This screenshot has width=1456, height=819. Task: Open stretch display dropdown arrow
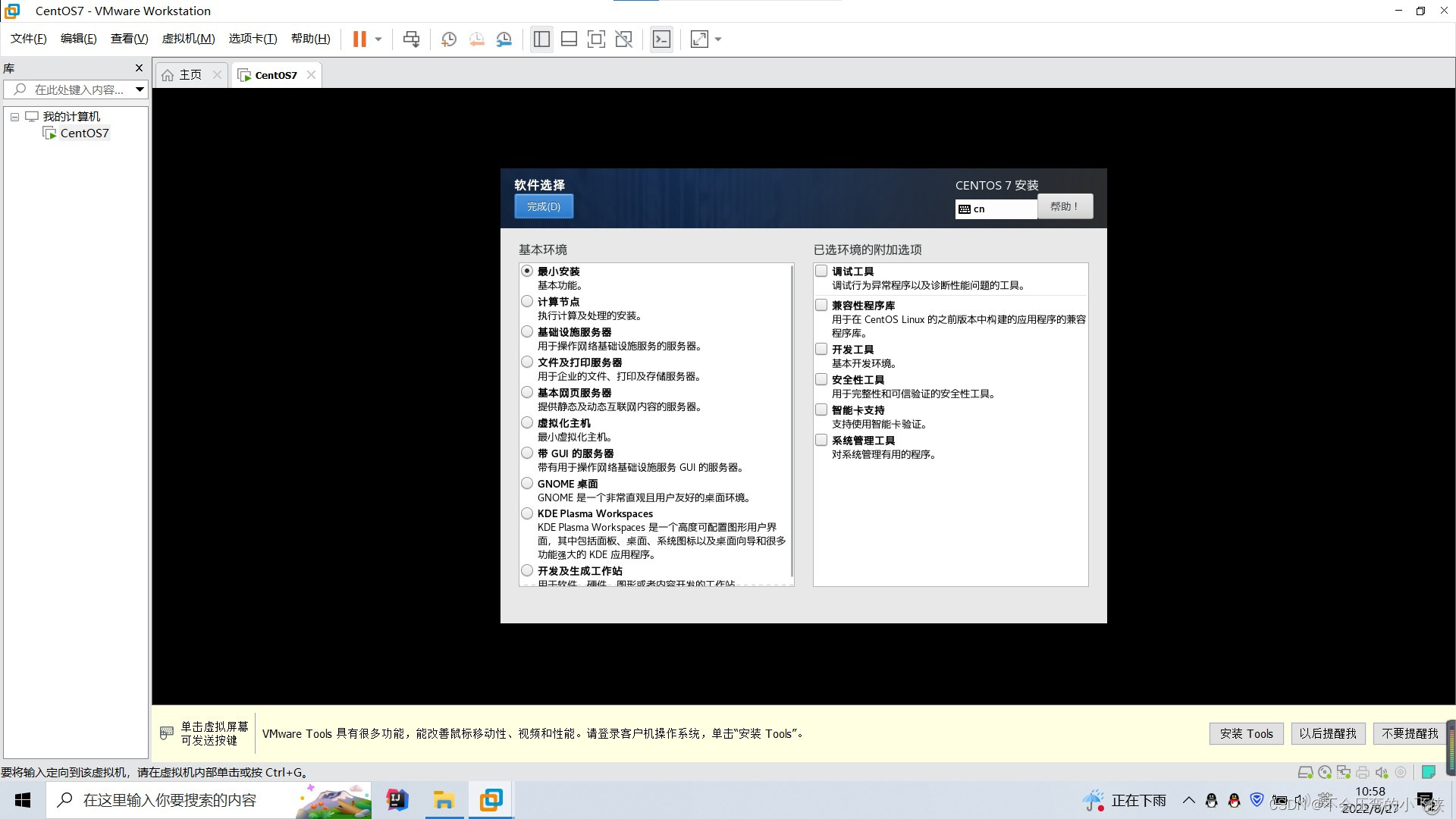point(718,39)
